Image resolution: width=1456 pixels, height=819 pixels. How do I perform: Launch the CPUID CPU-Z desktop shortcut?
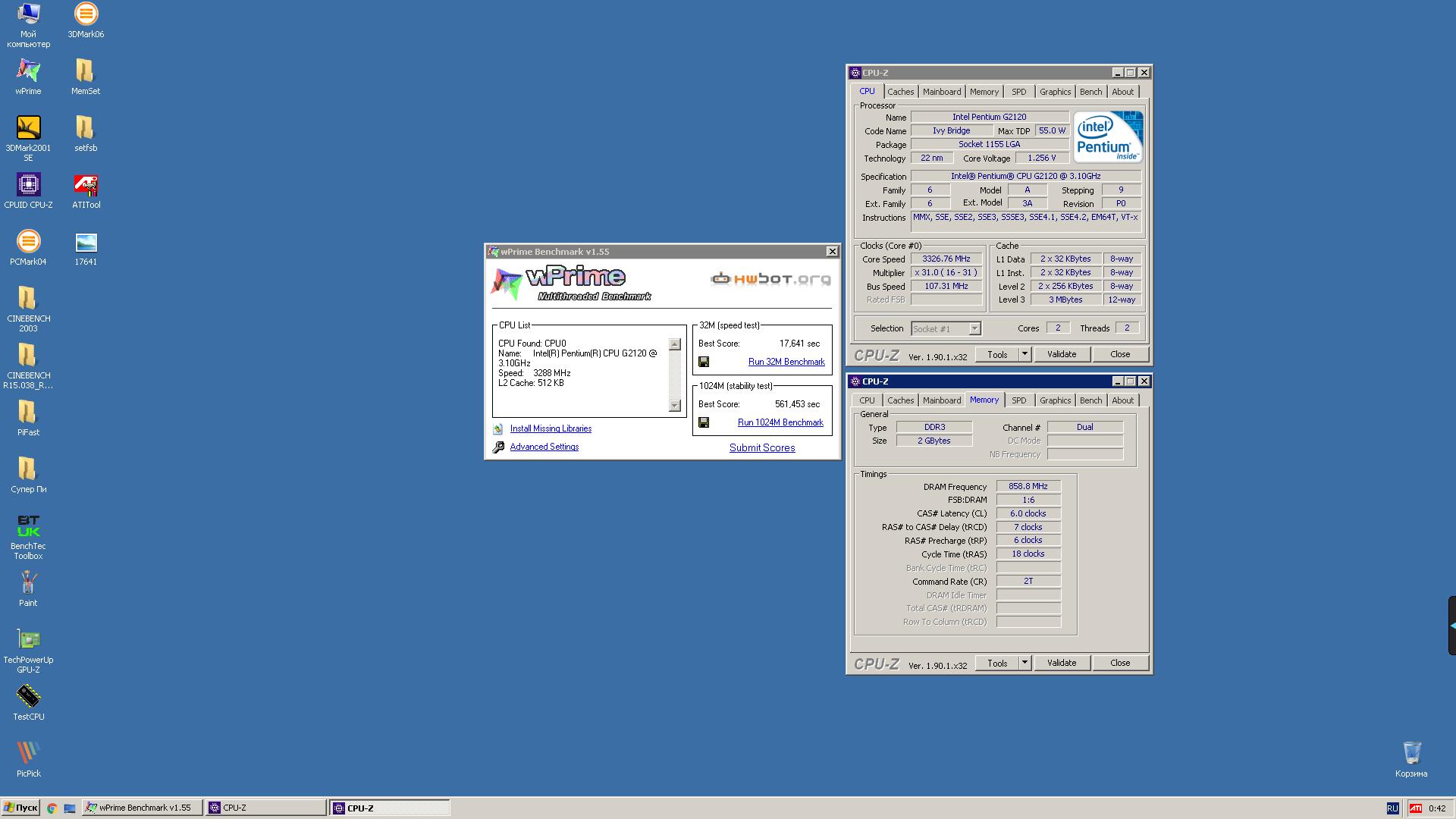pyautogui.click(x=28, y=190)
